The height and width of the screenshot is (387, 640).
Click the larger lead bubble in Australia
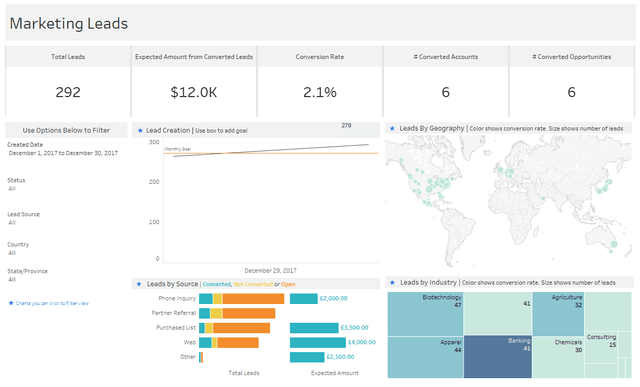[614, 244]
